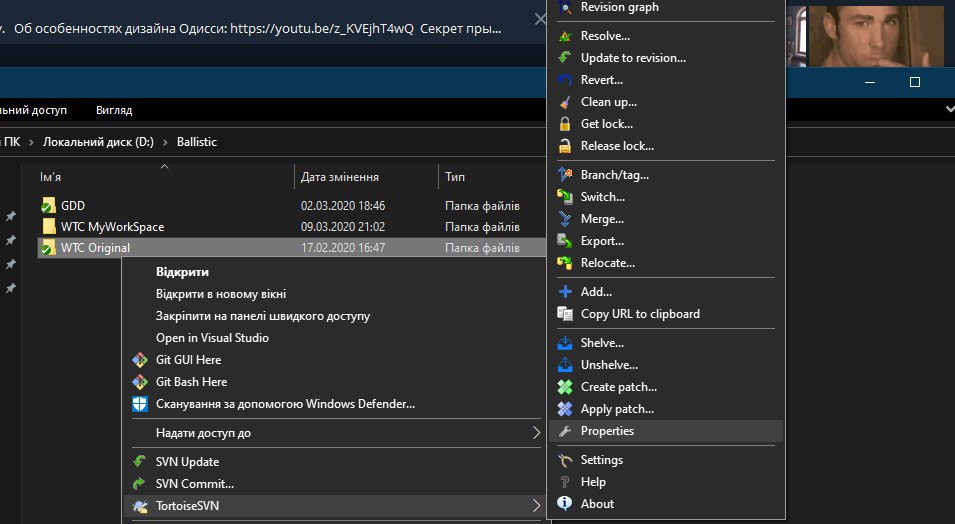Click the Unshelve icon

tap(565, 365)
